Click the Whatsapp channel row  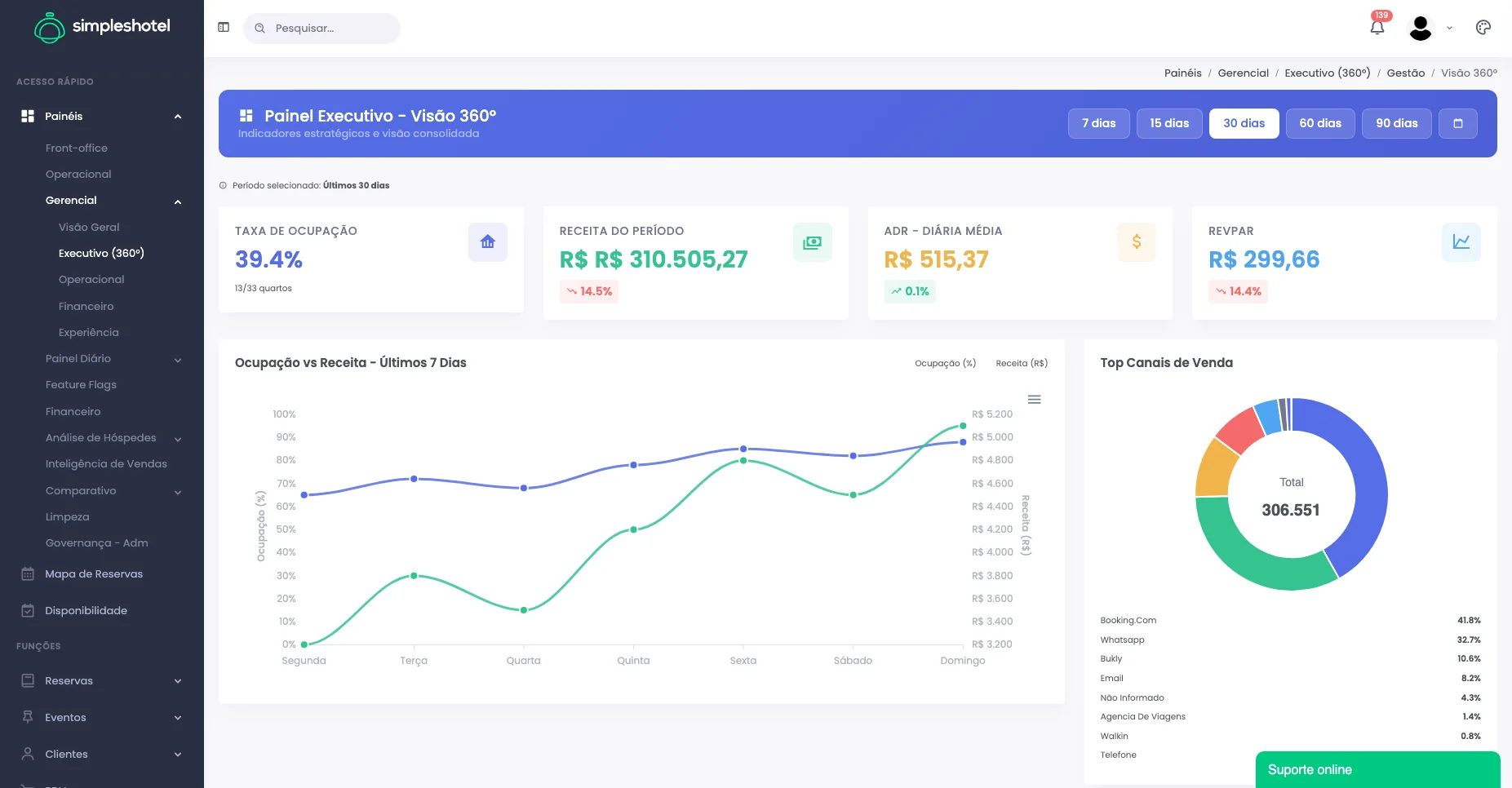(1290, 640)
